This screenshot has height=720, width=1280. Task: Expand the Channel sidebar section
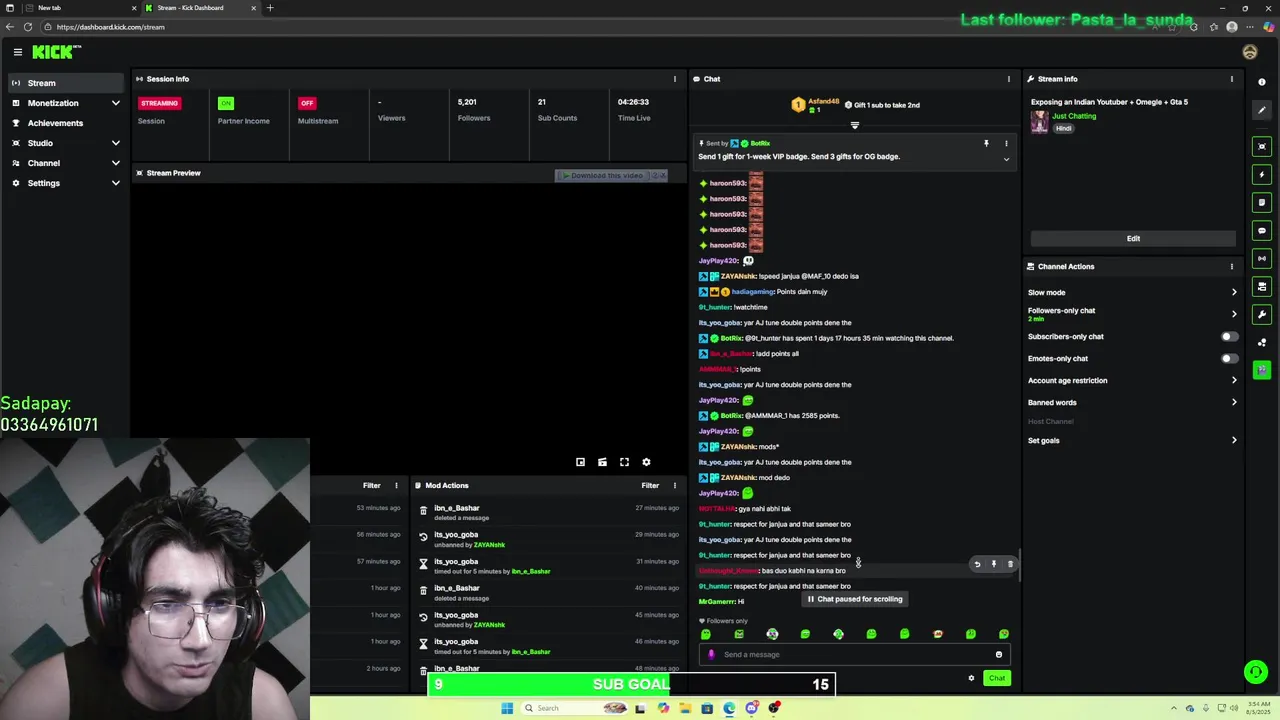pyautogui.click(x=65, y=163)
